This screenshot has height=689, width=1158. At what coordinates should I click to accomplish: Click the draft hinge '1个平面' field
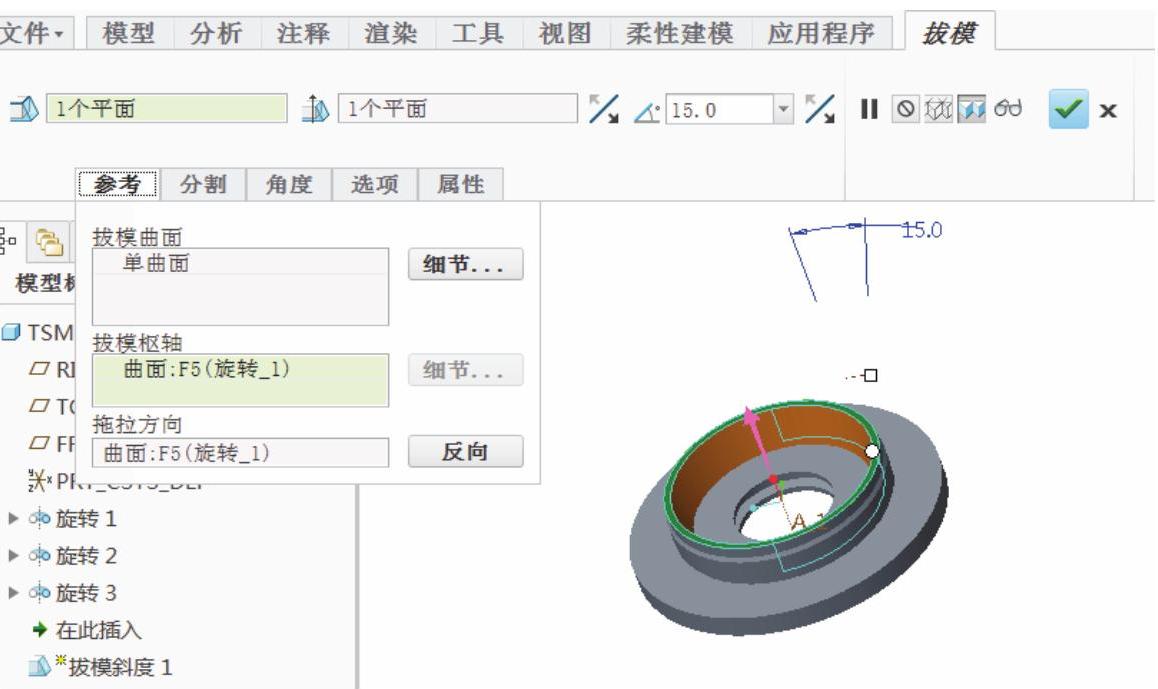click(x=166, y=109)
